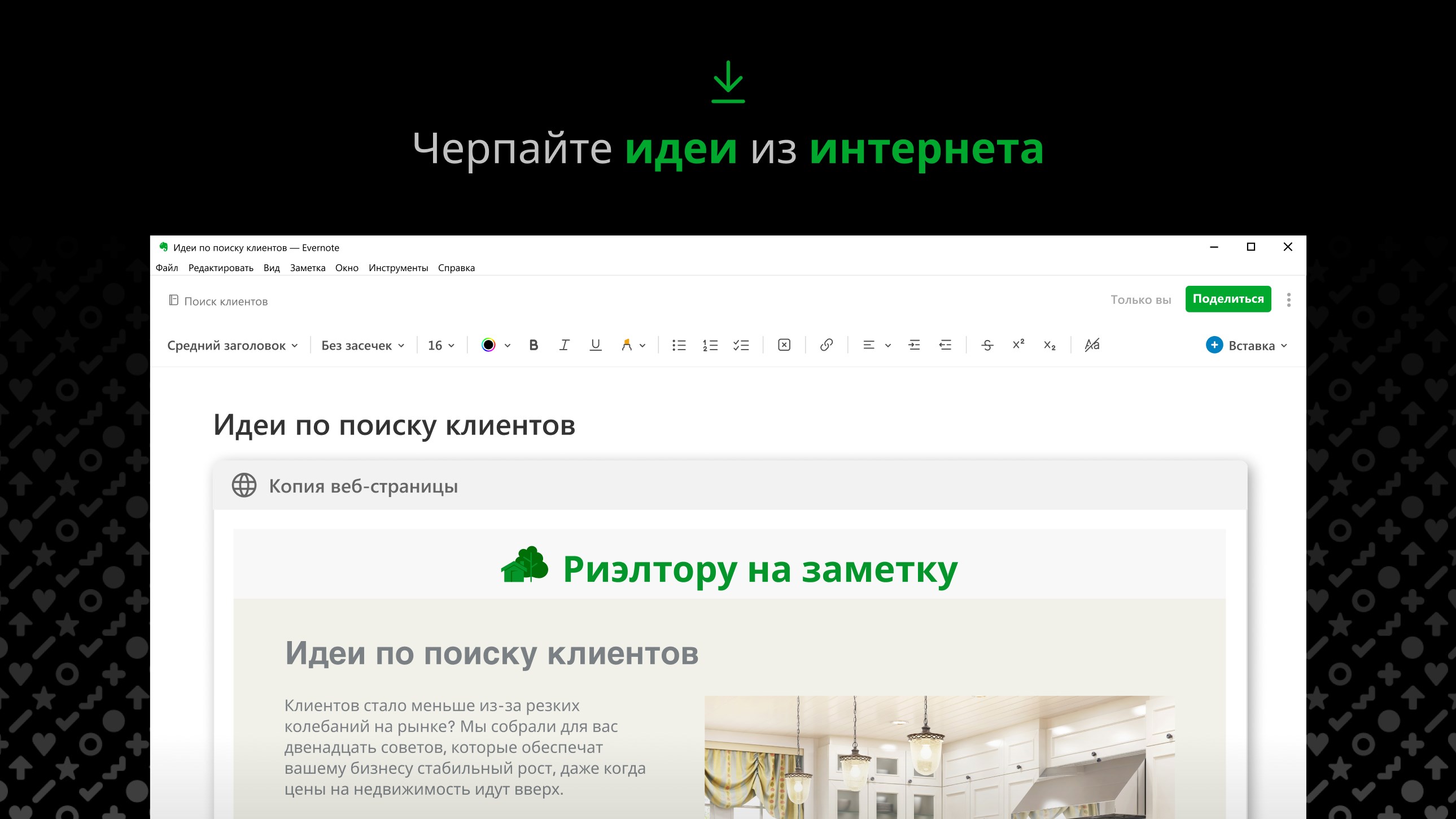
Task: Open the Заметка menu
Action: (x=308, y=268)
